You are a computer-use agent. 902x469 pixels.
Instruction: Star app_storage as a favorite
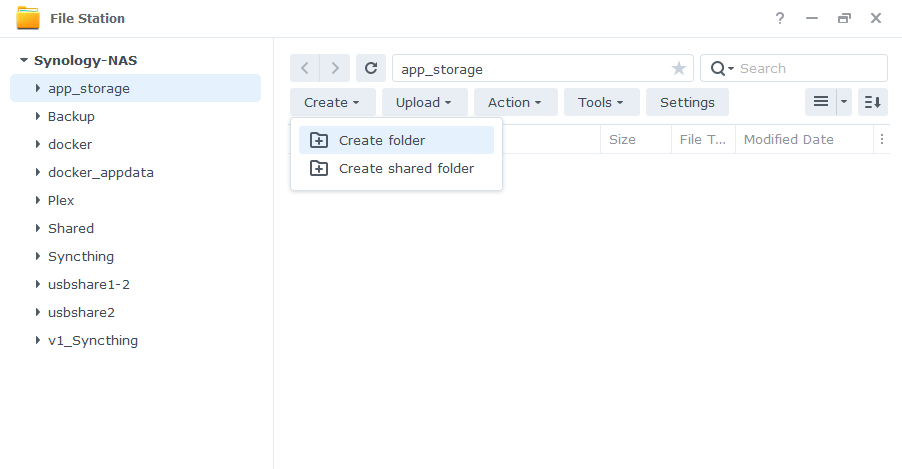pos(679,68)
